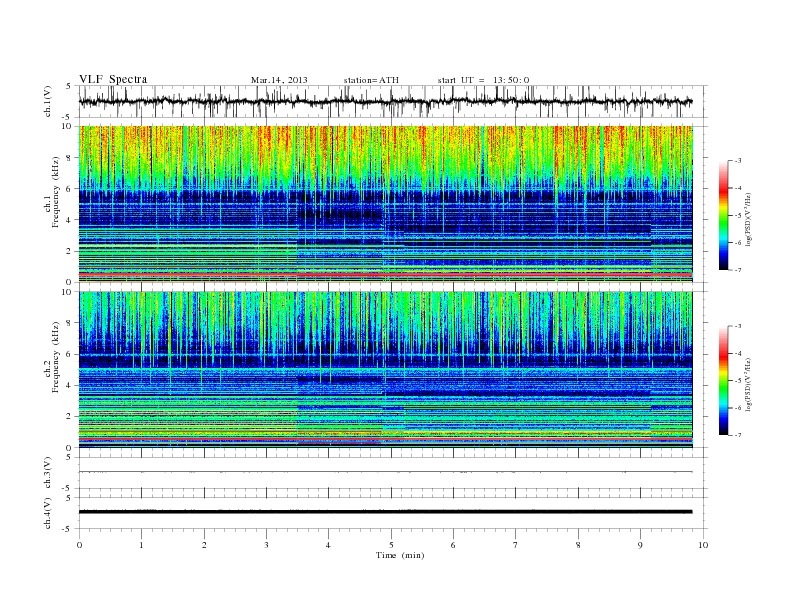This screenshot has width=792, height=612.
Task: Click the 'ch.1(V)' waveform axis label
Action: click(x=47, y=101)
